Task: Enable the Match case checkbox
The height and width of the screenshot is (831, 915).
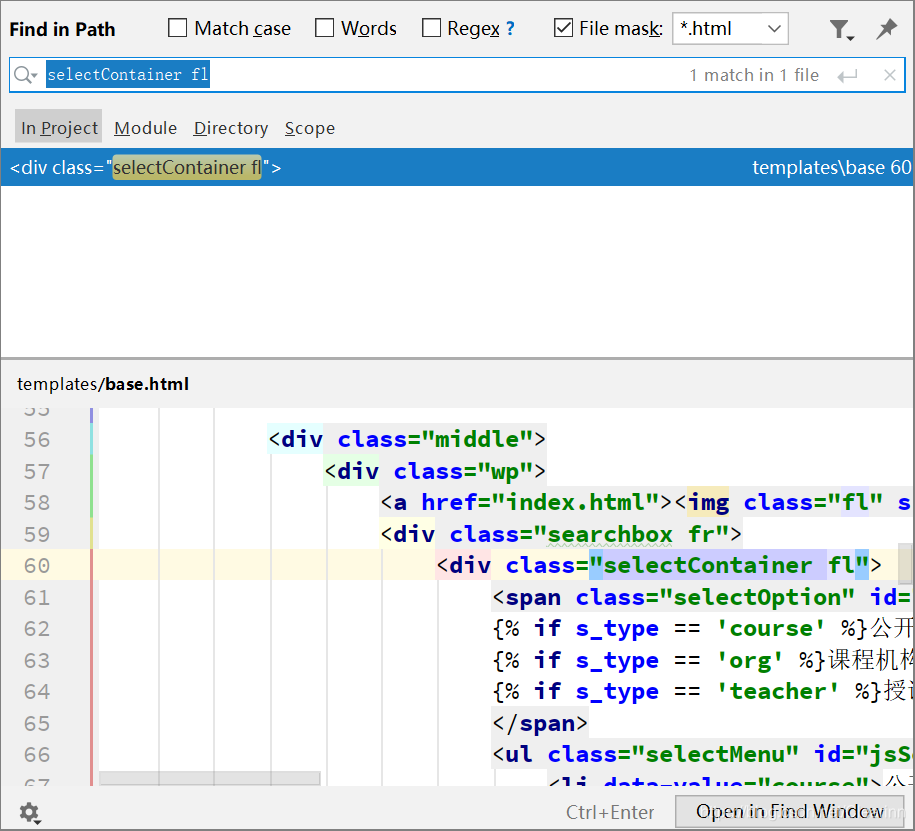Action: coord(177,28)
